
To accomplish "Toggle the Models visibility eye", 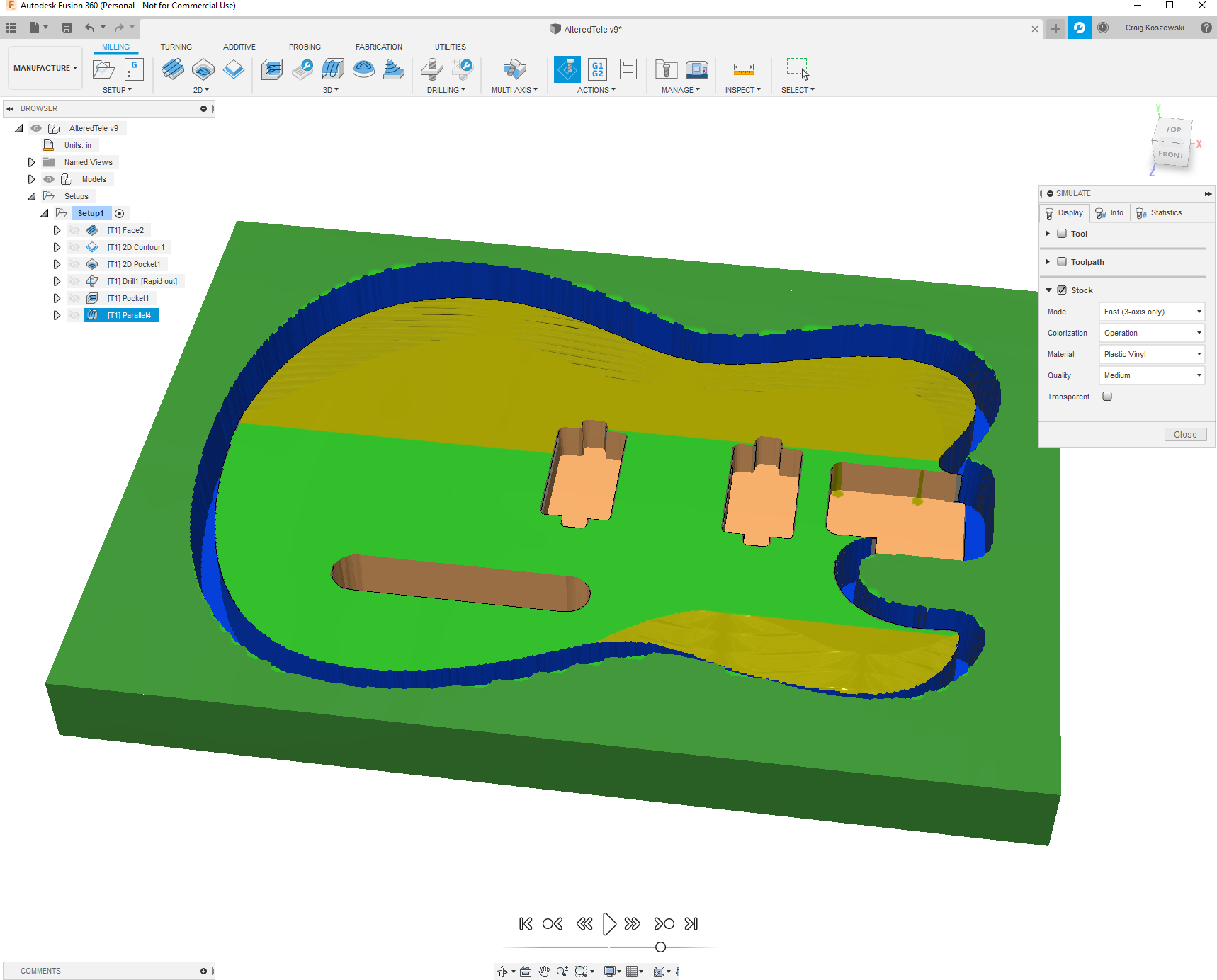I will 49,179.
